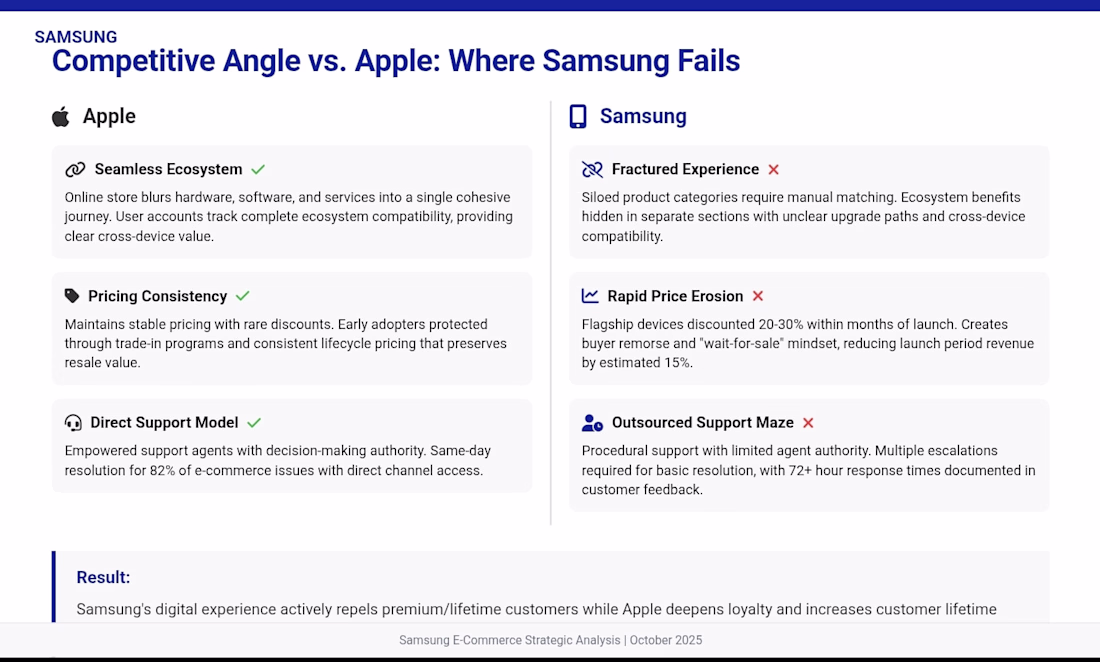
Task: Click the smartphone icon beside Samsung heading
Action: click(x=578, y=117)
